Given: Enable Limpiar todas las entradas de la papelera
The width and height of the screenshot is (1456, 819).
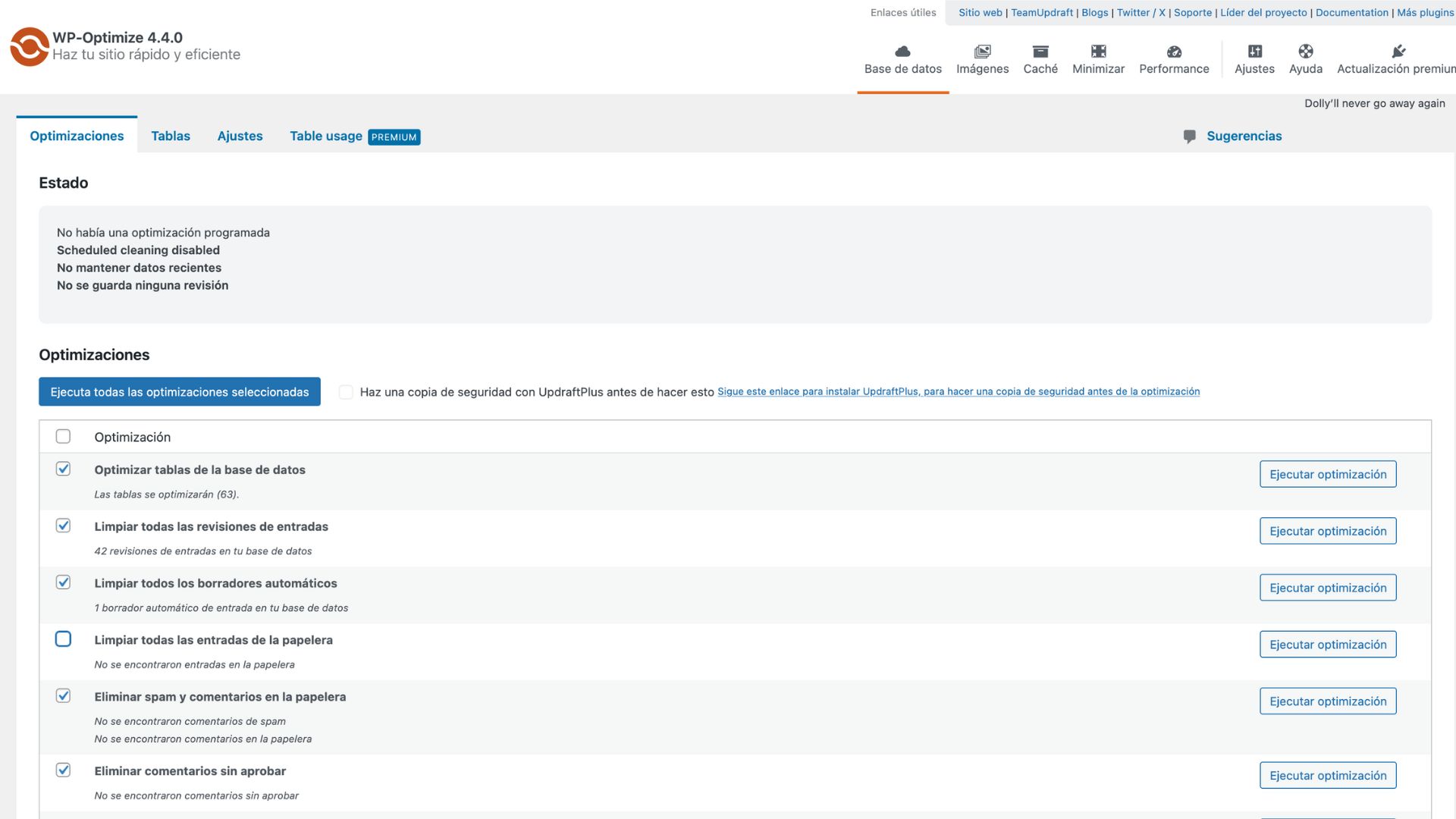Looking at the screenshot, I should pyautogui.click(x=64, y=639).
